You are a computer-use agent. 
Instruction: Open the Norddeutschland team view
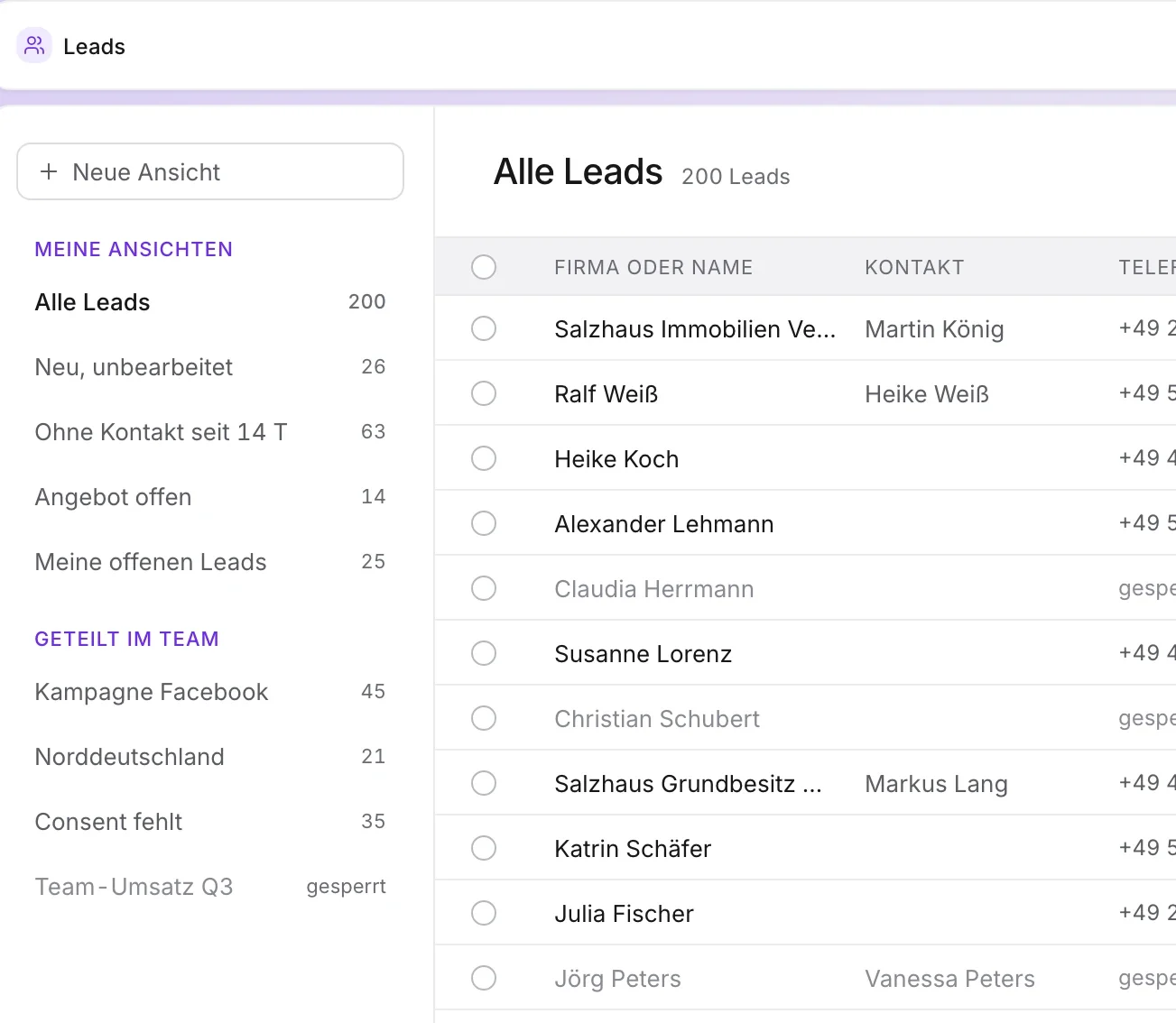(x=210, y=757)
